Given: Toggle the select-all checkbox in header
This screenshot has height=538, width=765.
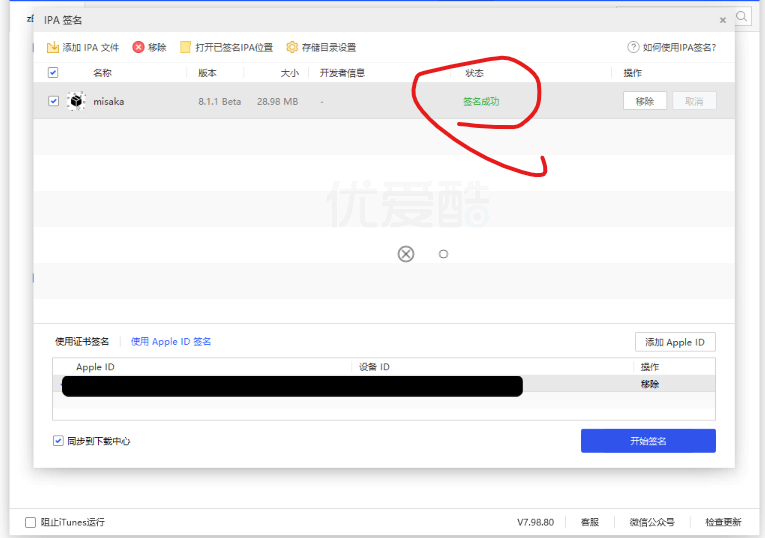Looking at the screenshot, I should 53,73.
